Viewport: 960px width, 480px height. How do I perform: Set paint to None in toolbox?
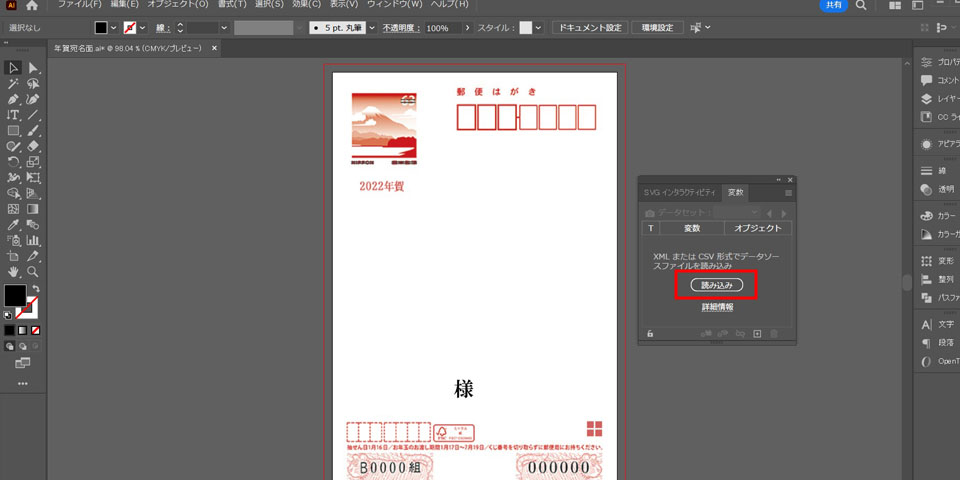pos(36,330)
